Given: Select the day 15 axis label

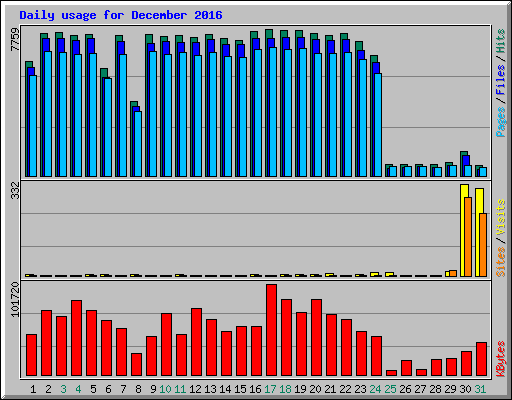Looking at the screenshot, I should [x=240, y=389].
